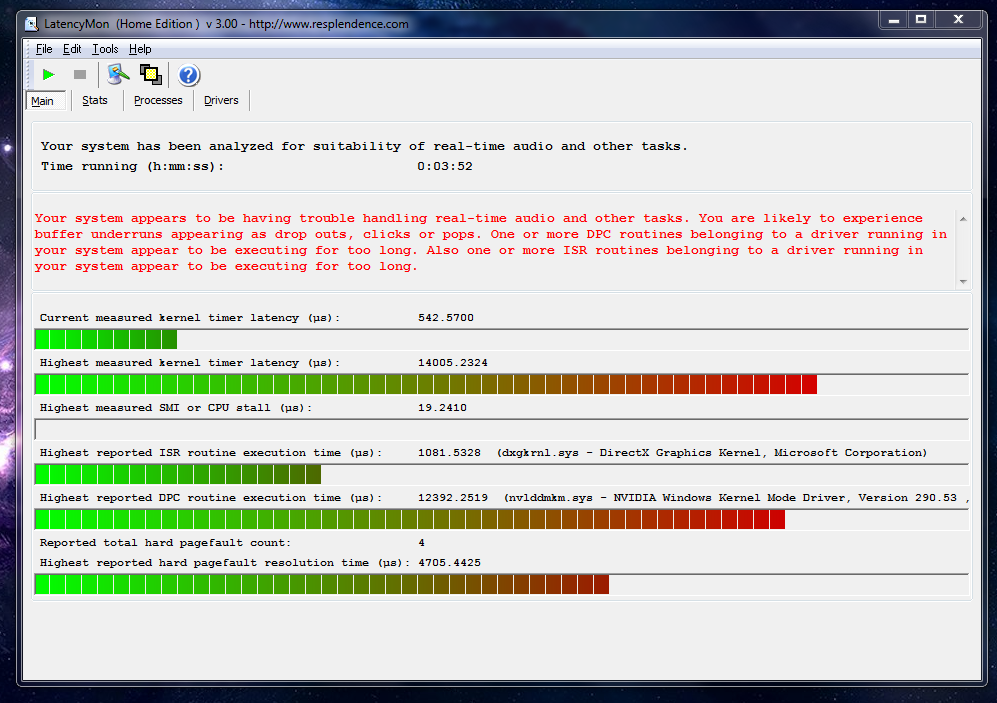Image resolution: width=997 pixels, height=703 pixels.
Task: Open the options toolbar icon with the wrench
Action: (118, 75)
